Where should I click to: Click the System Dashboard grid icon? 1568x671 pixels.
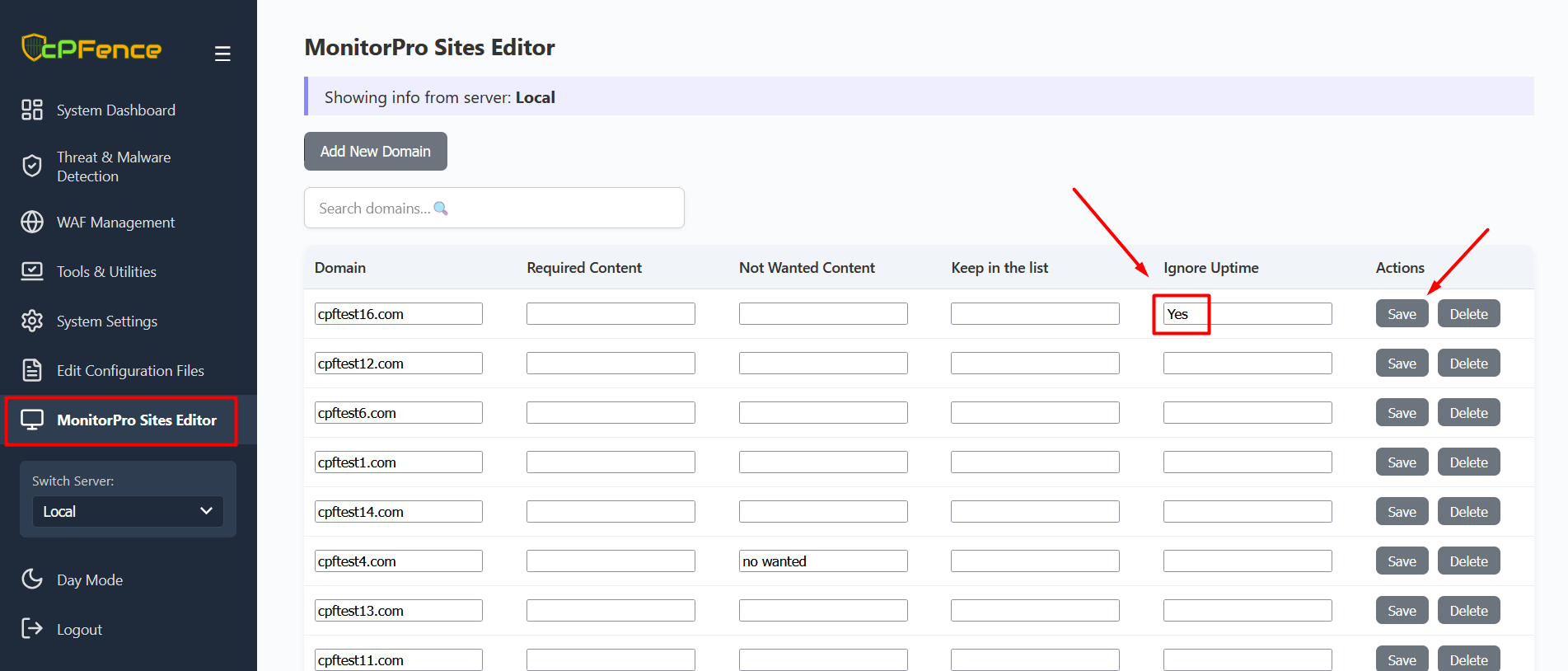(x=32, y=110)
